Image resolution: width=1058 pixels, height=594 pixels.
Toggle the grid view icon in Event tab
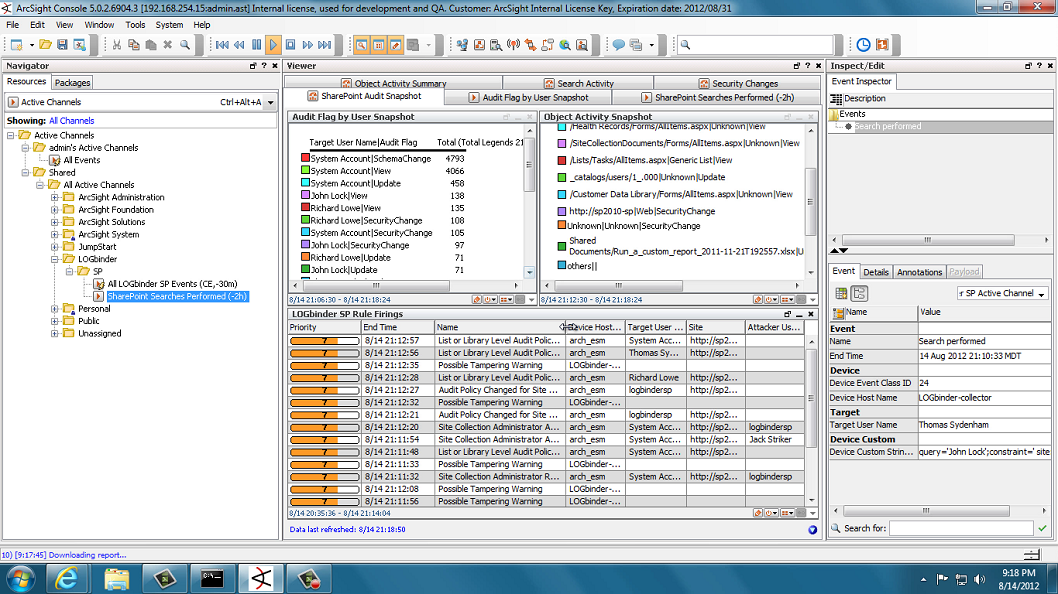(x=842, y=293)
